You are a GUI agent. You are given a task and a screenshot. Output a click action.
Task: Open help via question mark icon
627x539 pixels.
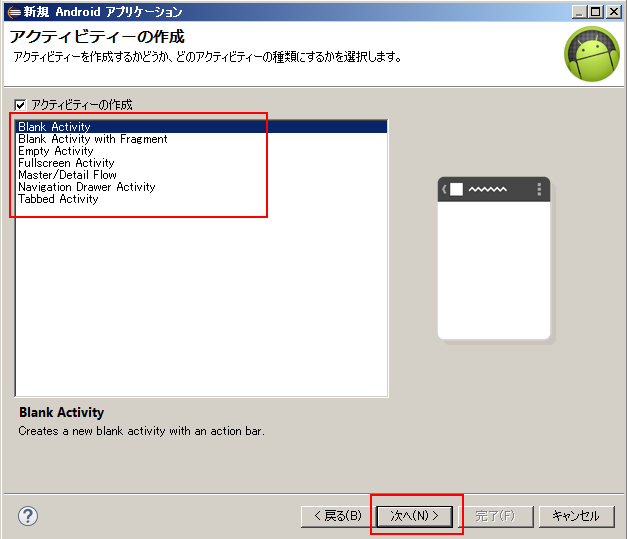(x=28, y=516)
